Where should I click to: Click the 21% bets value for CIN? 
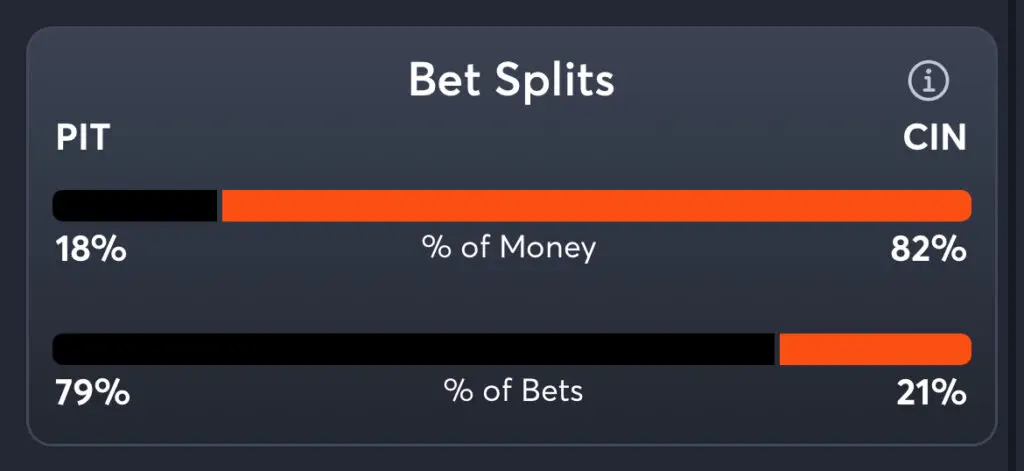tap(930, 393)
